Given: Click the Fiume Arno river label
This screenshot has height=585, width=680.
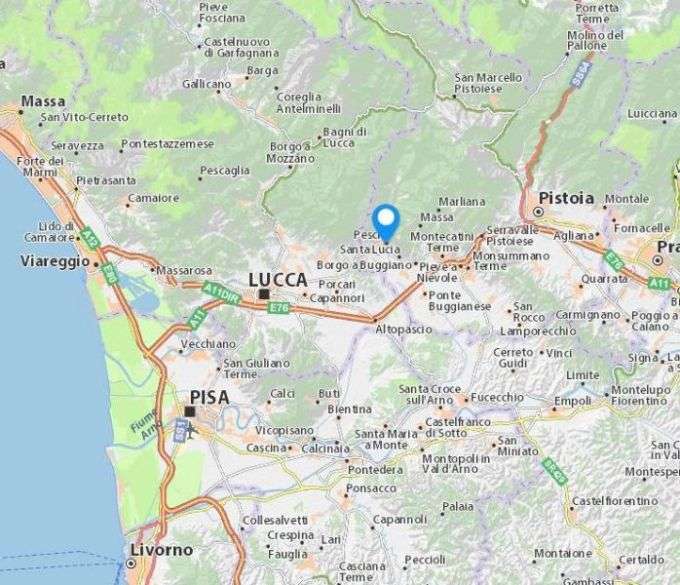Looking at the screenshot, I should pyautogui.click(x=146, y=424).
